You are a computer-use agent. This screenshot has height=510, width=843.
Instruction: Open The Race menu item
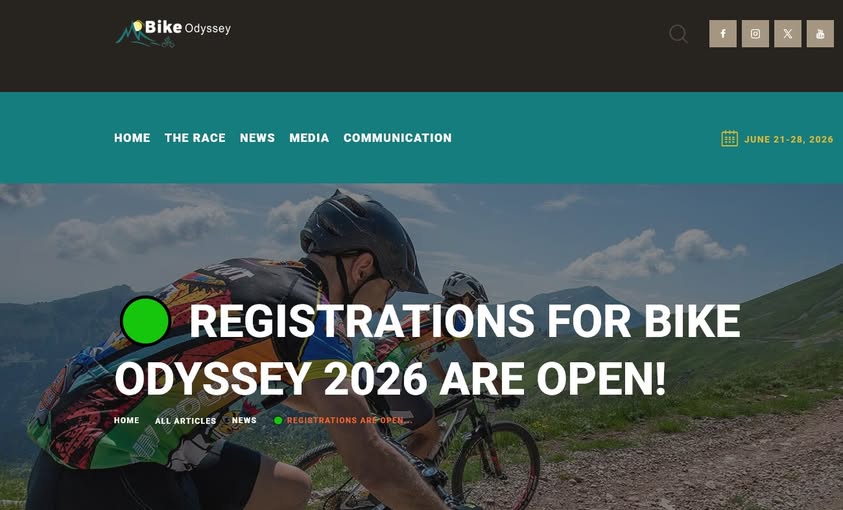click(x=195, y=138)
